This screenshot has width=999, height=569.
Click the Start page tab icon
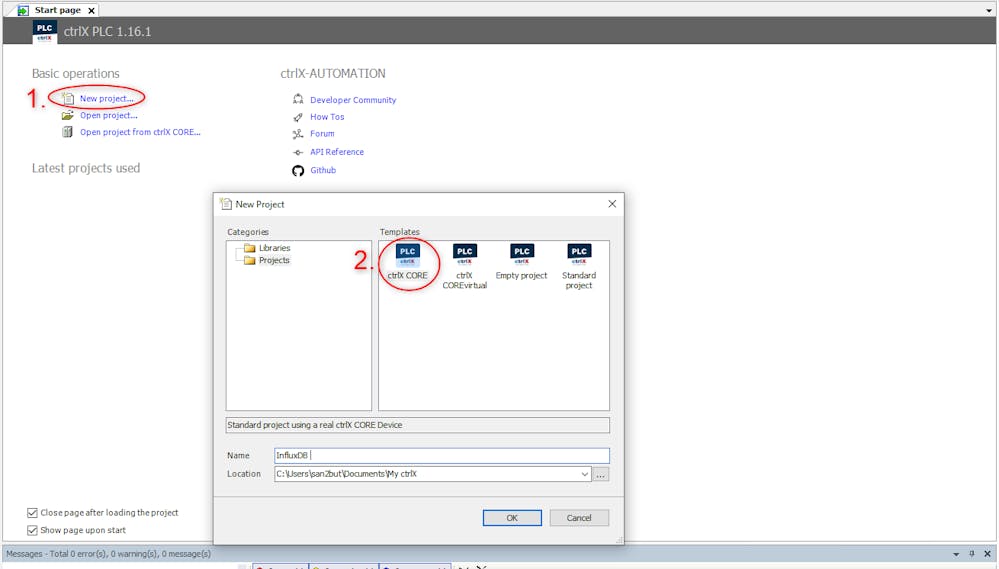tap(23, 10)
